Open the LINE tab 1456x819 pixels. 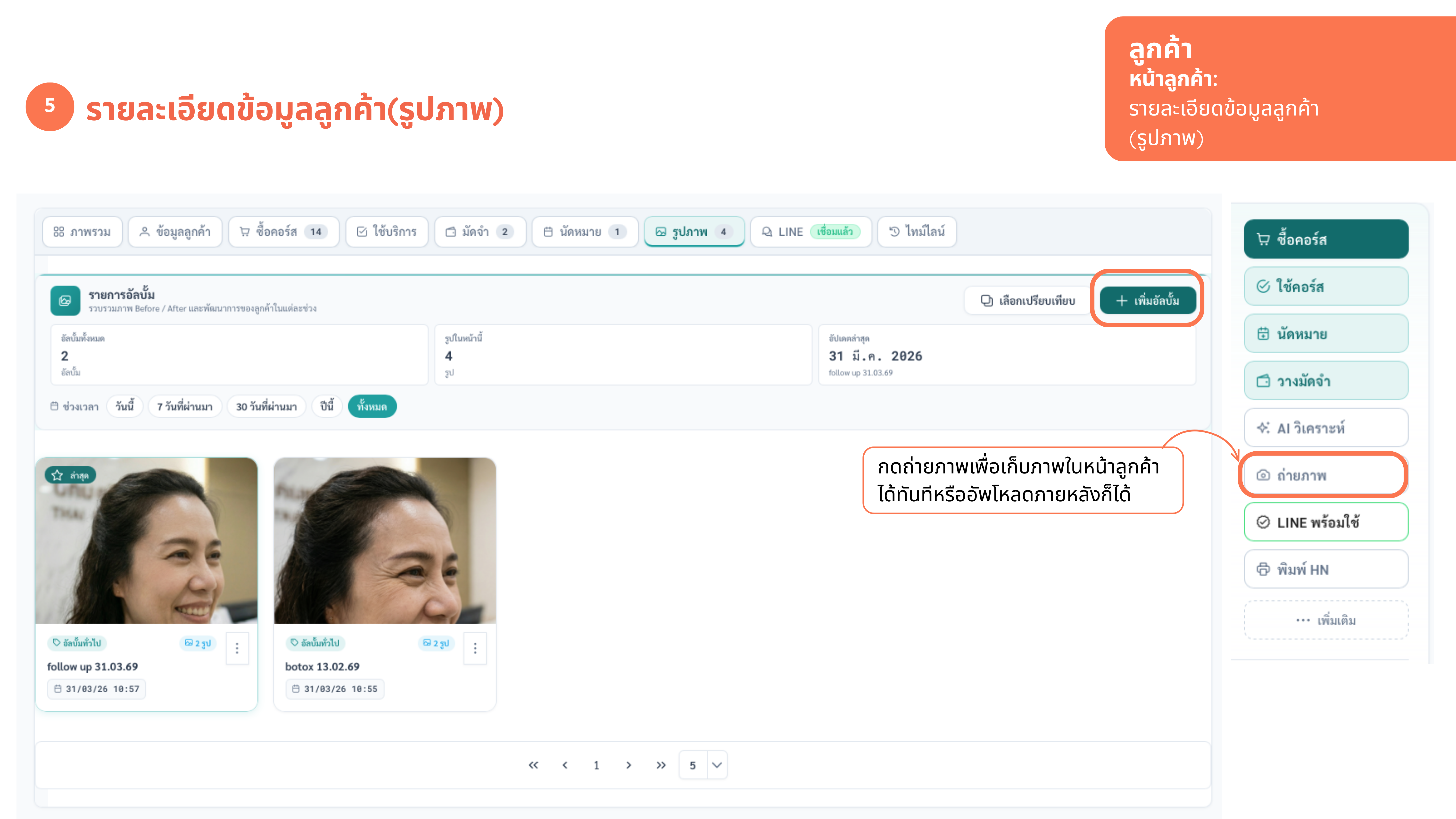click(x=811, y=232)
